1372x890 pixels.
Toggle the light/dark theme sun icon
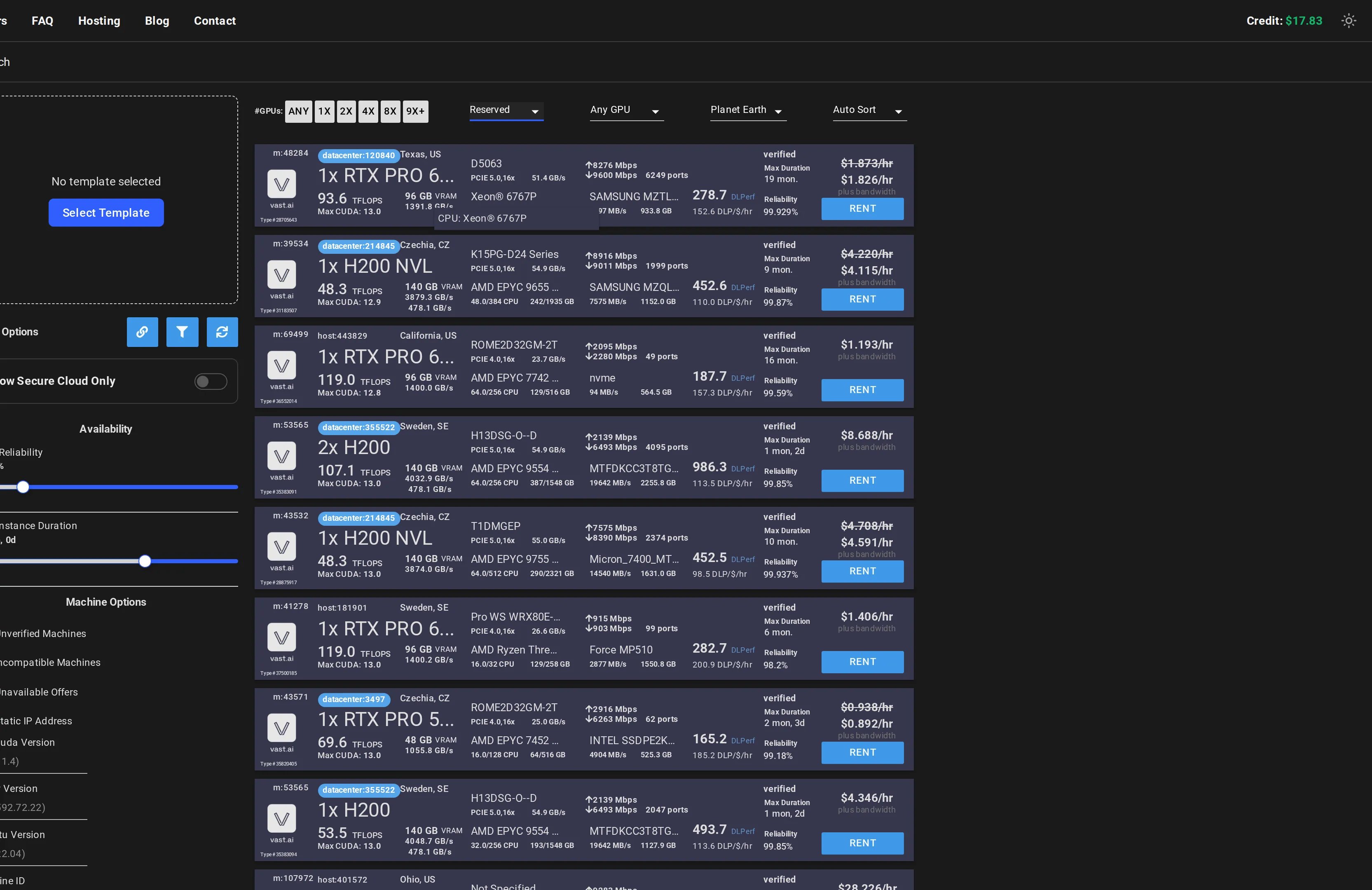[x=1349, y=21]
